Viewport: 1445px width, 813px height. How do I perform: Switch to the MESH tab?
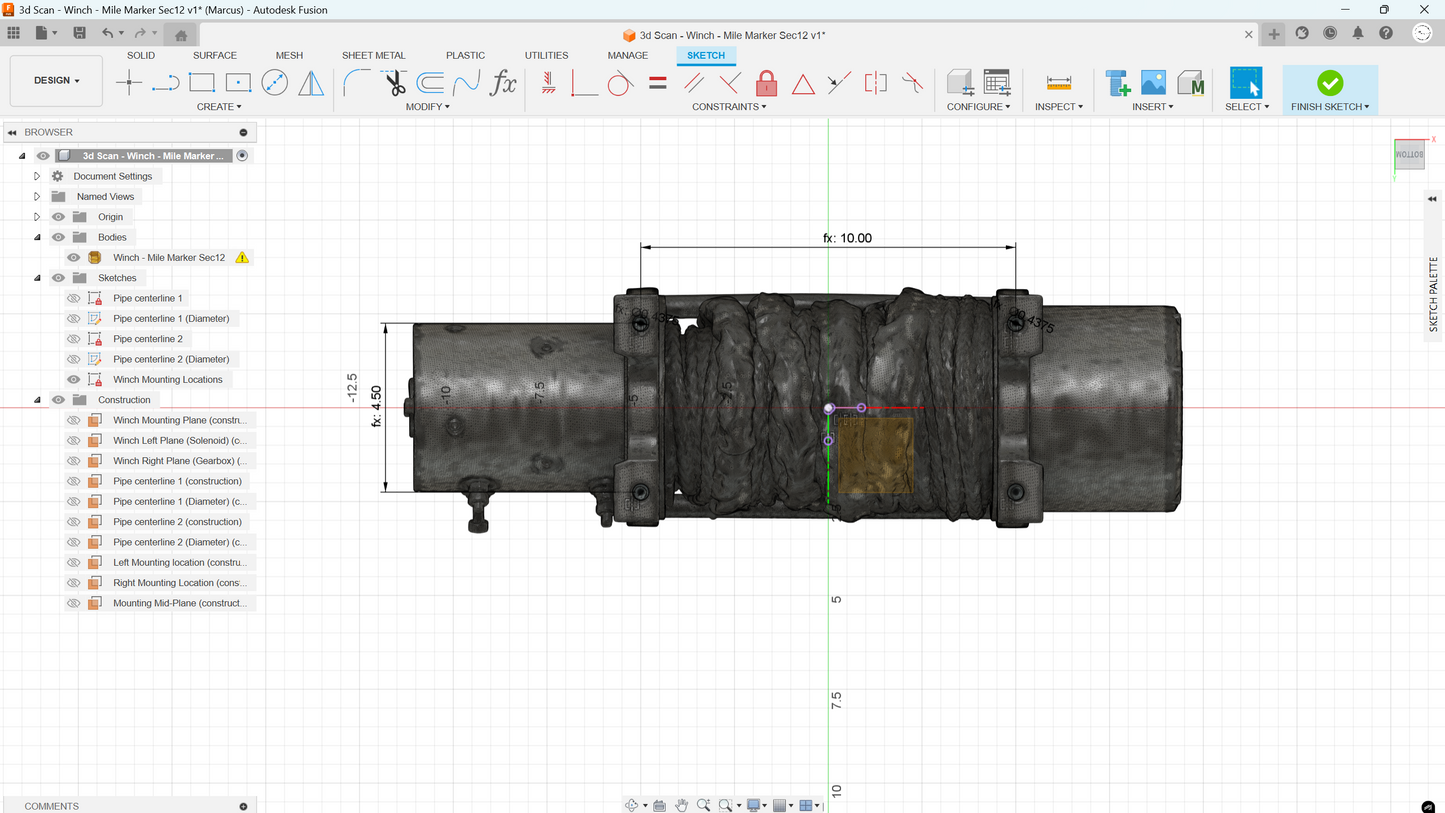click(289, 55)
